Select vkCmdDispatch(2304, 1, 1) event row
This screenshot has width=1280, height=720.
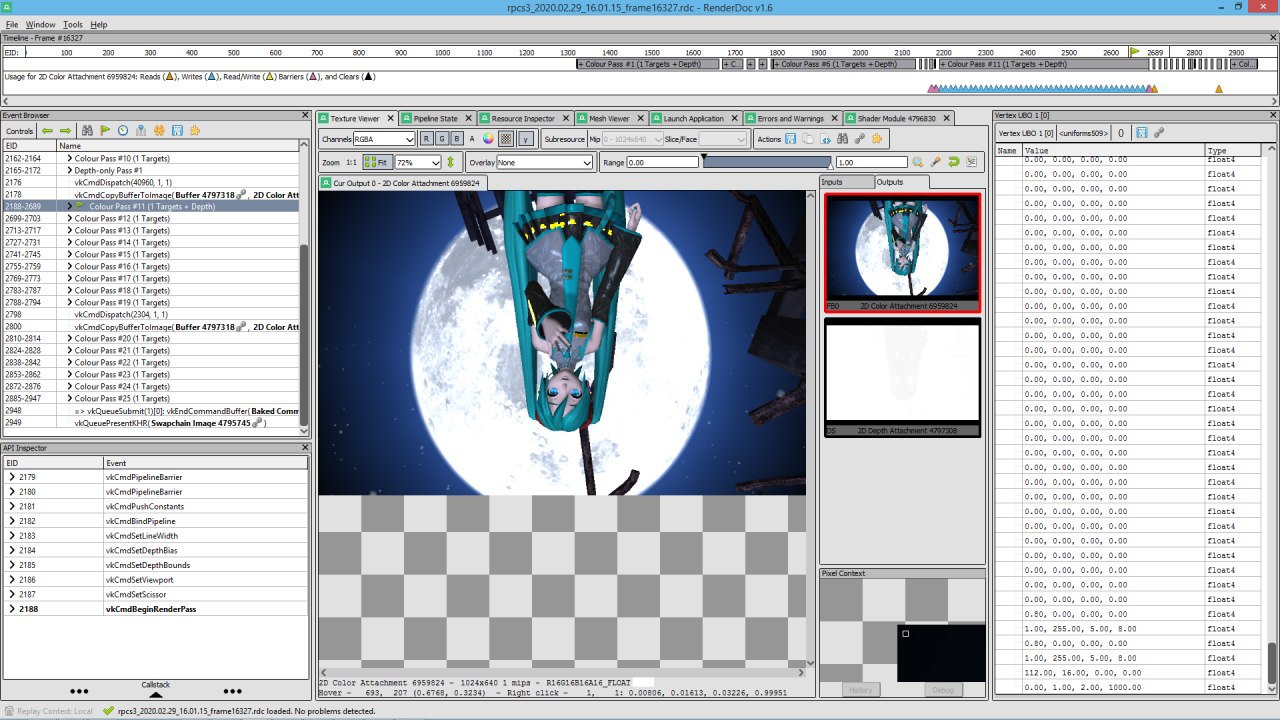(150, 314)
